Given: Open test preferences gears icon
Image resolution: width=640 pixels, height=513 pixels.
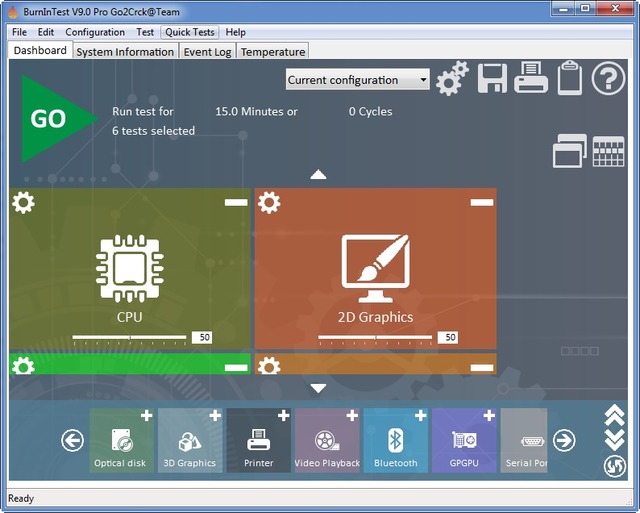Looking at the screenshot, I should click(452, 79).
